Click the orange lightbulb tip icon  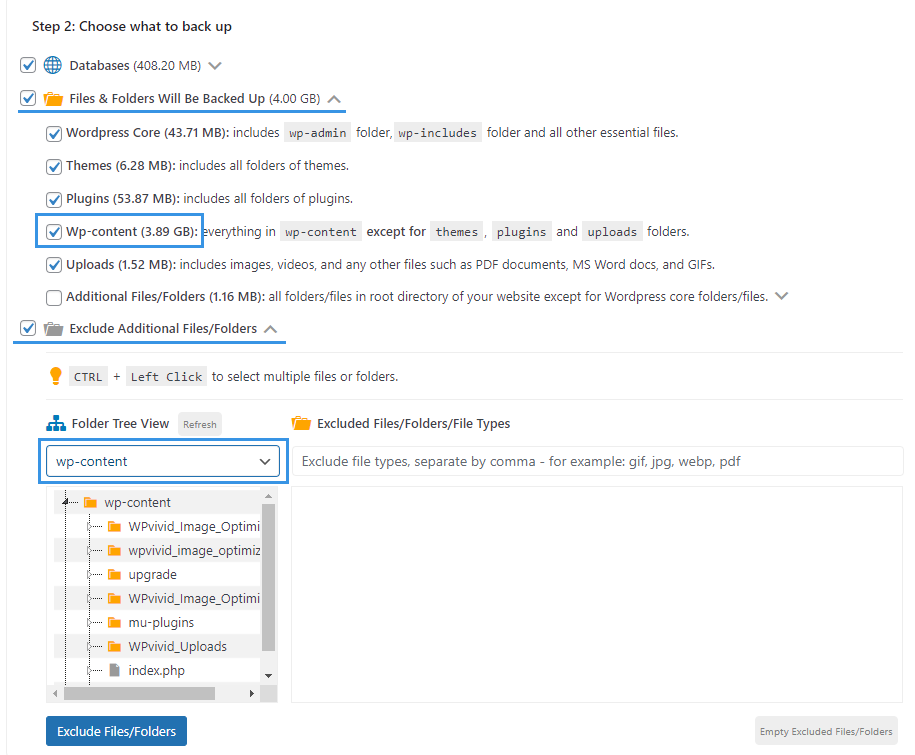(55, 376)
